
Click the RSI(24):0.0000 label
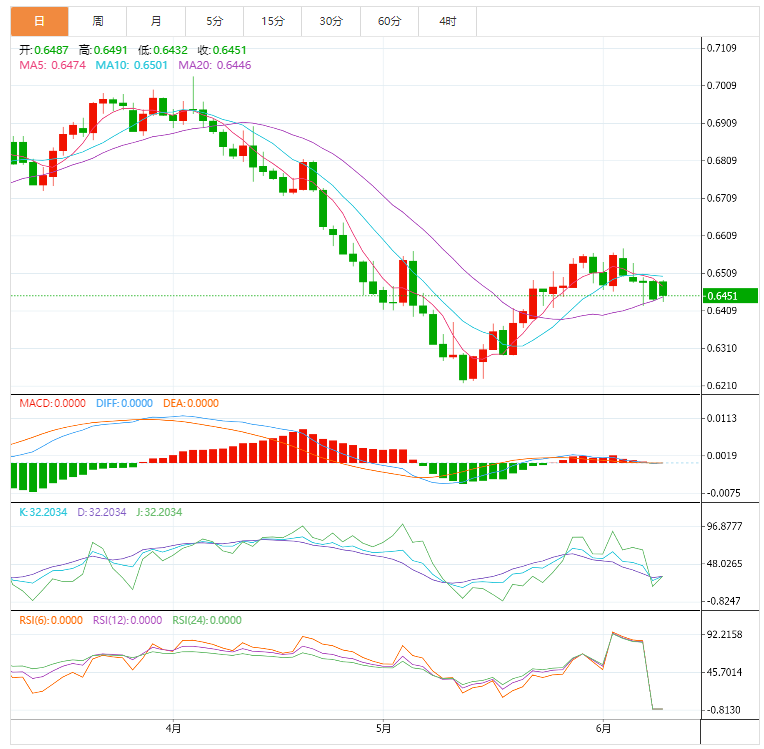pyautogui.click(x=207, y=620)
